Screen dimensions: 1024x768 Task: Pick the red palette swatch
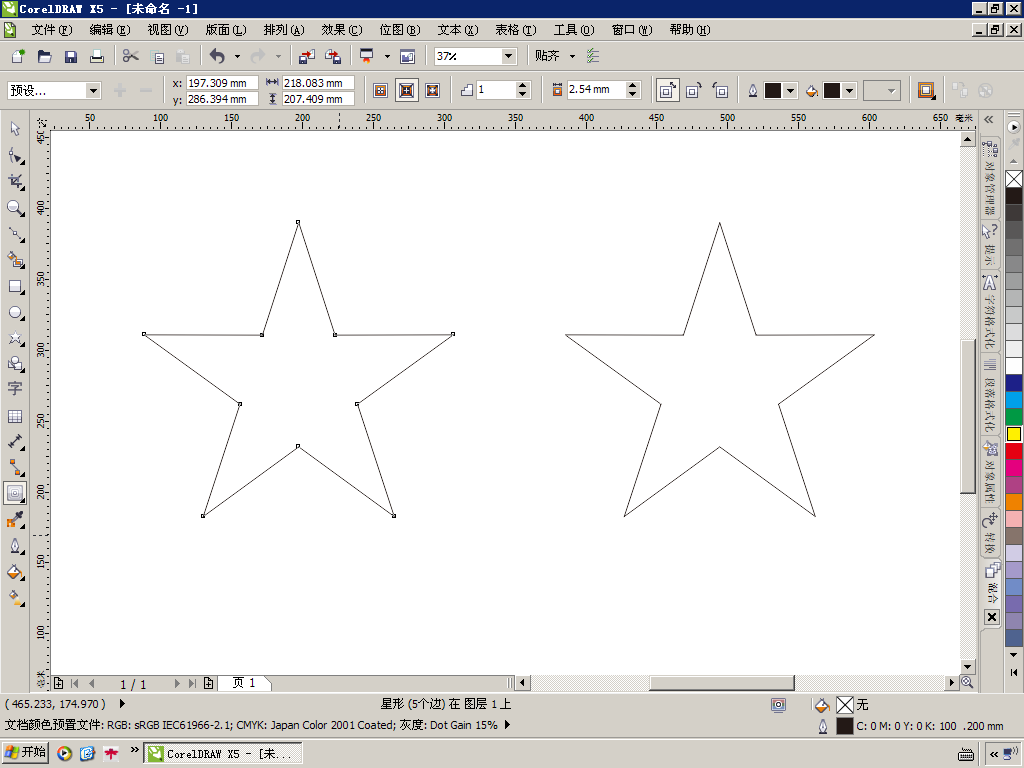coord(1014,451)
